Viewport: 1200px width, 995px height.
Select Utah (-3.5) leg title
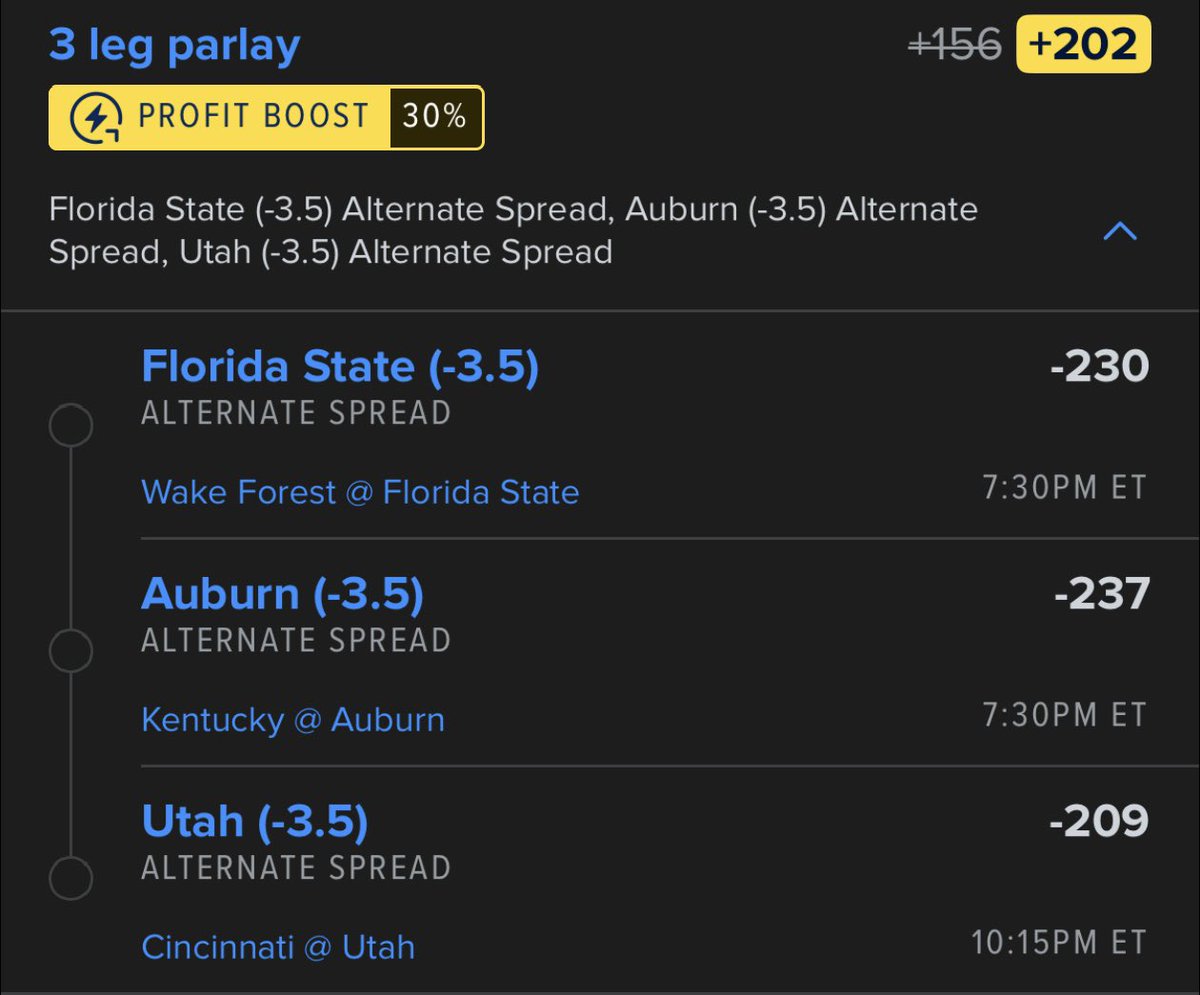click(x=255, y=821)
